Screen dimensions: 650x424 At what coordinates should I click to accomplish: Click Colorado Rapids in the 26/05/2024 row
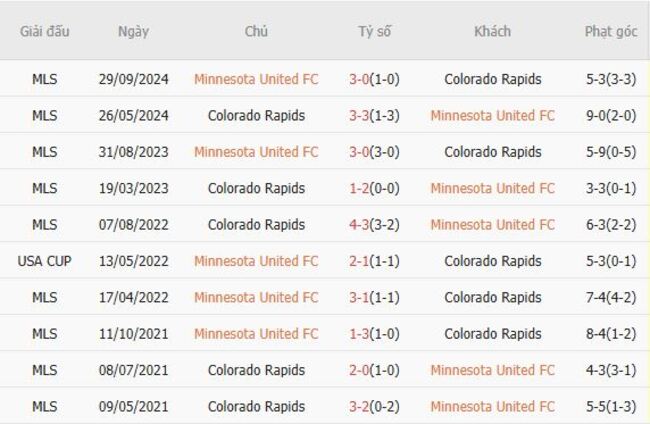point(256,115)
